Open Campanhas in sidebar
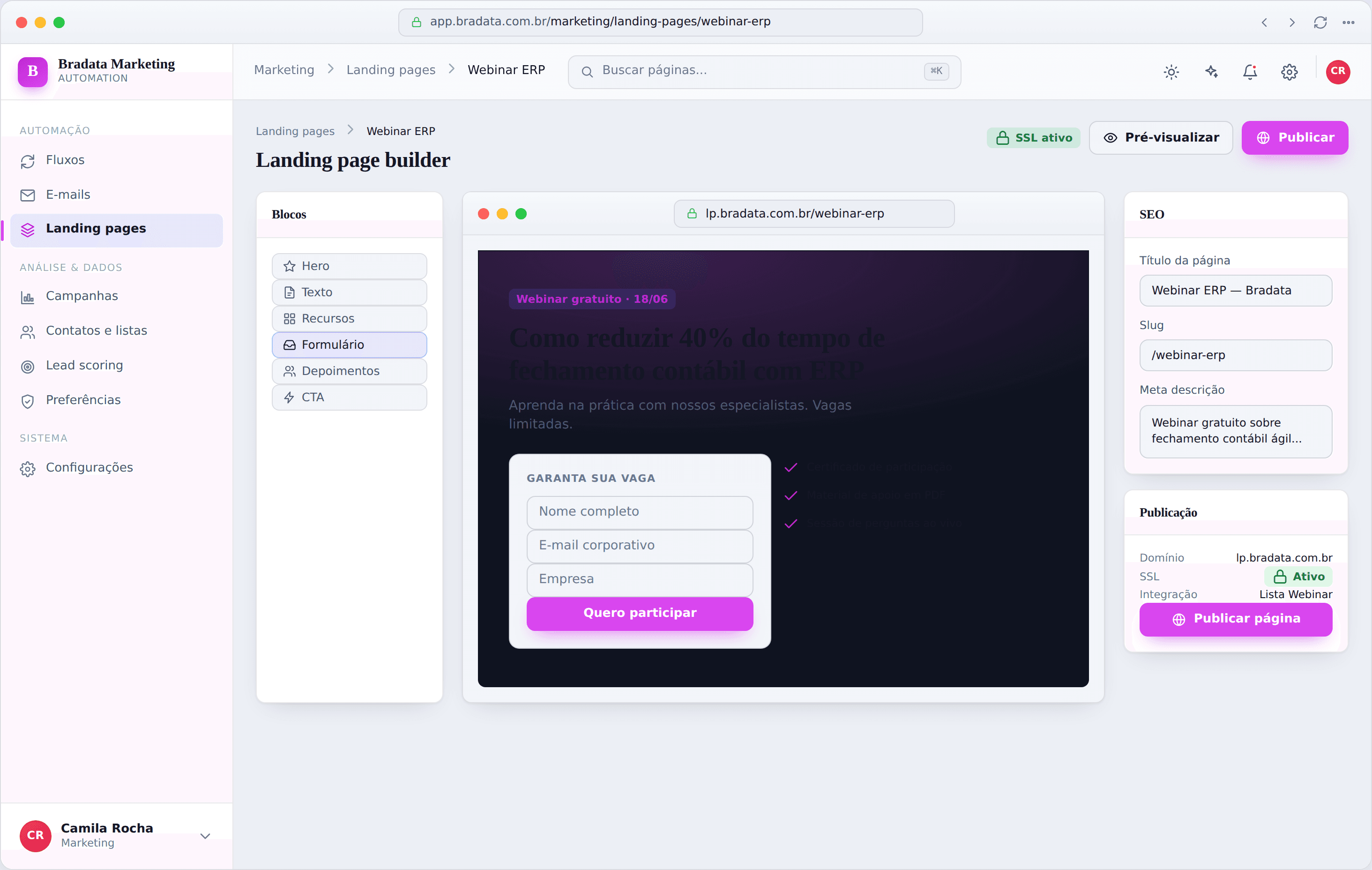1372x870 pixels. [x=116, y=296]
